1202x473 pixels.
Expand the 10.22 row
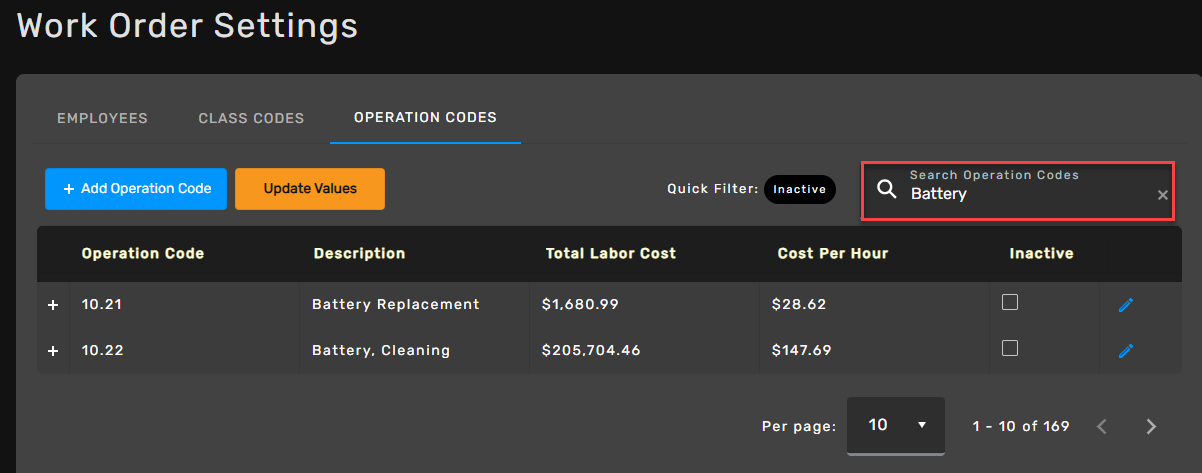53,351
